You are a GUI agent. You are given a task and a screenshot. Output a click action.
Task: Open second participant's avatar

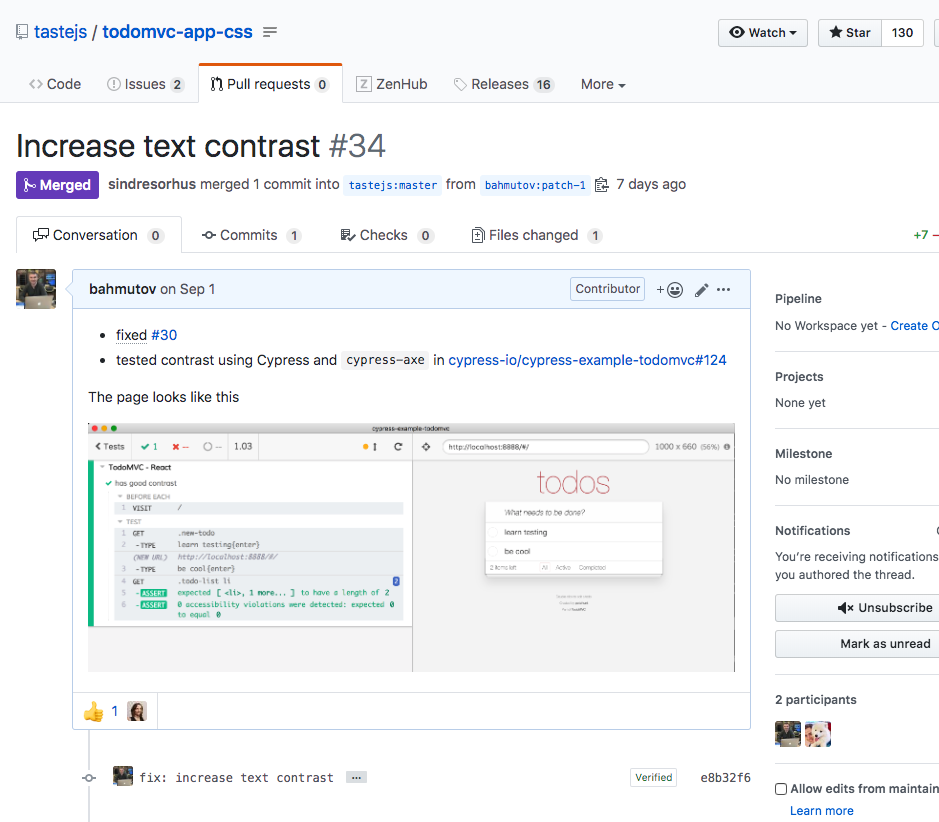[818, 734]
